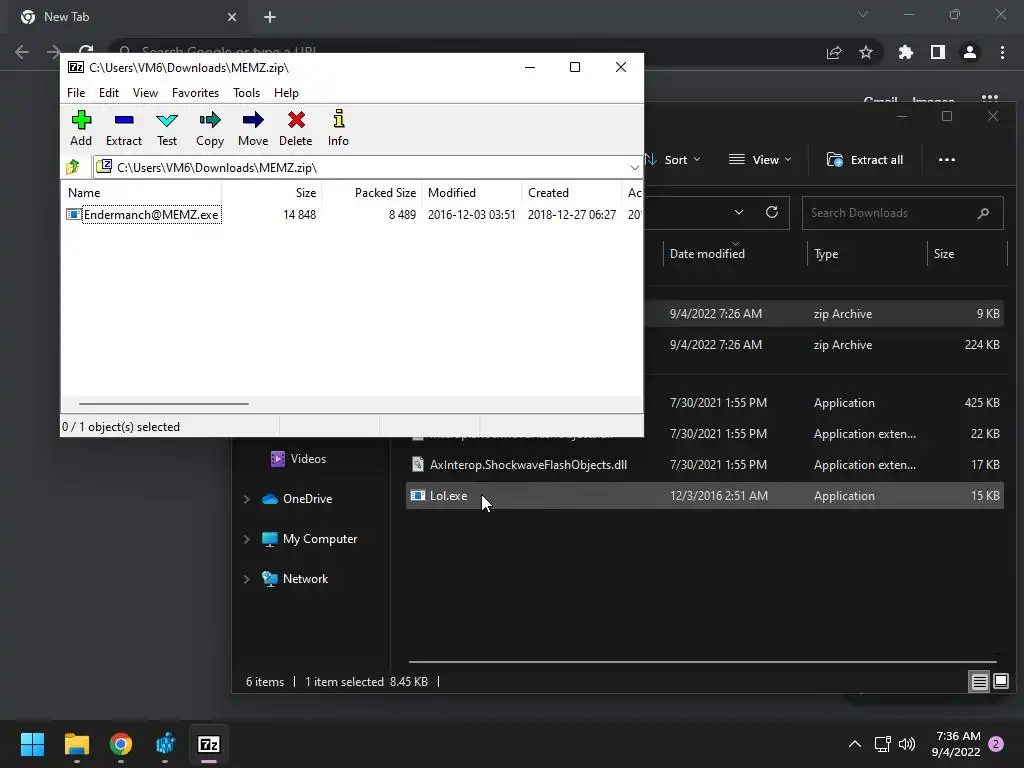This screenshot has height=768, width=1024.
Task: Click the Add button in 7-Zip toolbar
Action: tap(81, 128)
